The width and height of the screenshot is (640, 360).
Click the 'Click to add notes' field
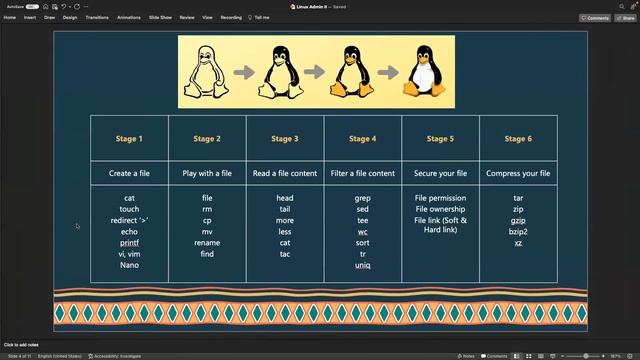21,345
